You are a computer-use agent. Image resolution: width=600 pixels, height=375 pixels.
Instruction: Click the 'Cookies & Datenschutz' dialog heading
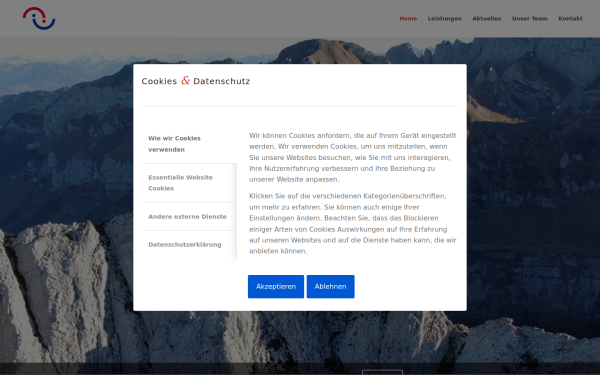tap(196, 81)
